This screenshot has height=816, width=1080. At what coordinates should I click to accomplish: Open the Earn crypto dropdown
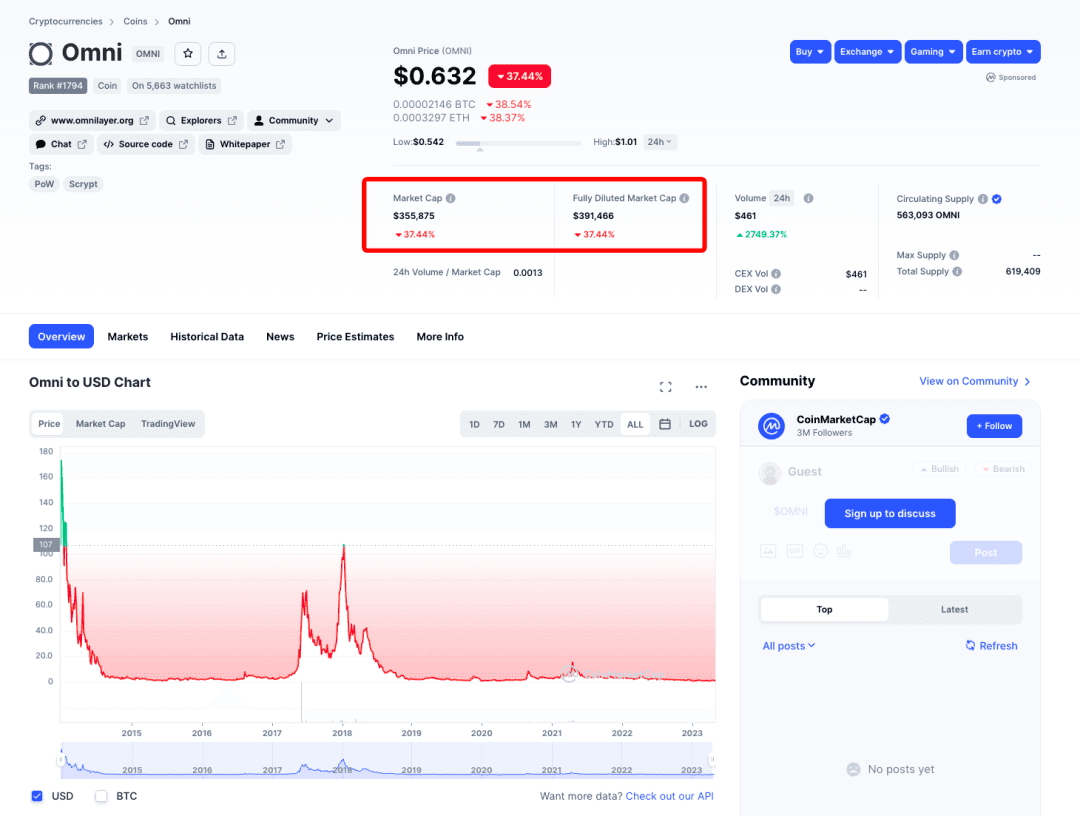tap(1003, 52)
